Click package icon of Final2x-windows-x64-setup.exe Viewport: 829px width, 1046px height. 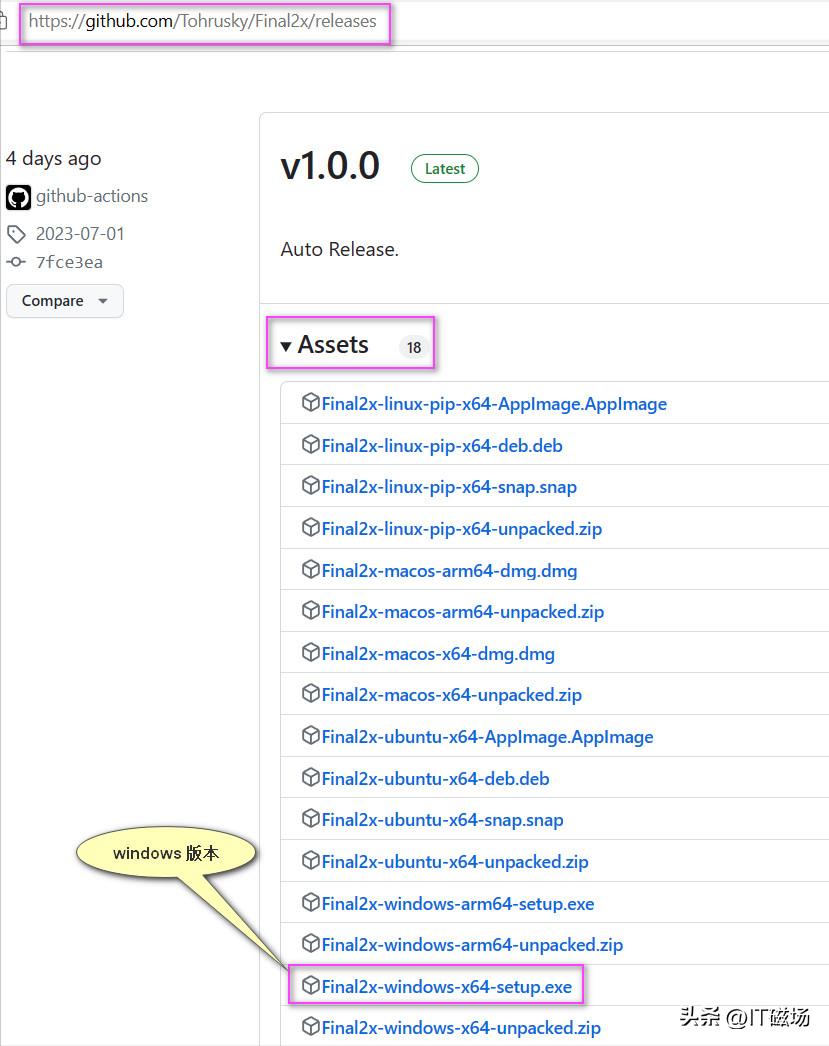(310, 986)
